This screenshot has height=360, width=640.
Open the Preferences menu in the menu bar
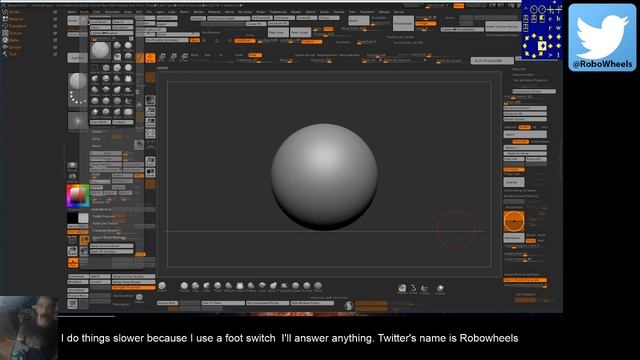coord(278,12)
